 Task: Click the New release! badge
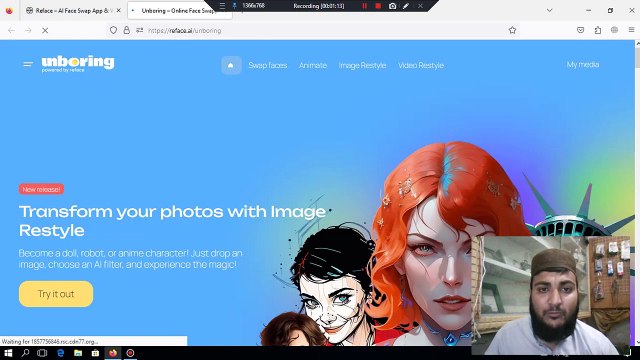coord(41,189)
